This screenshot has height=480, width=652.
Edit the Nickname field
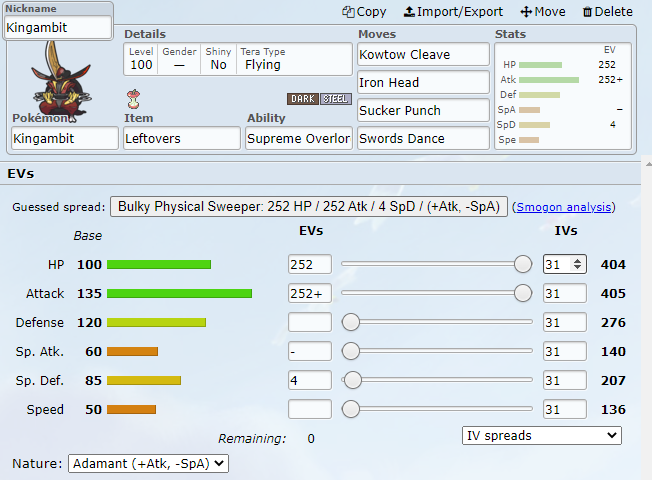pyautogui.click(x=58, y=27)
